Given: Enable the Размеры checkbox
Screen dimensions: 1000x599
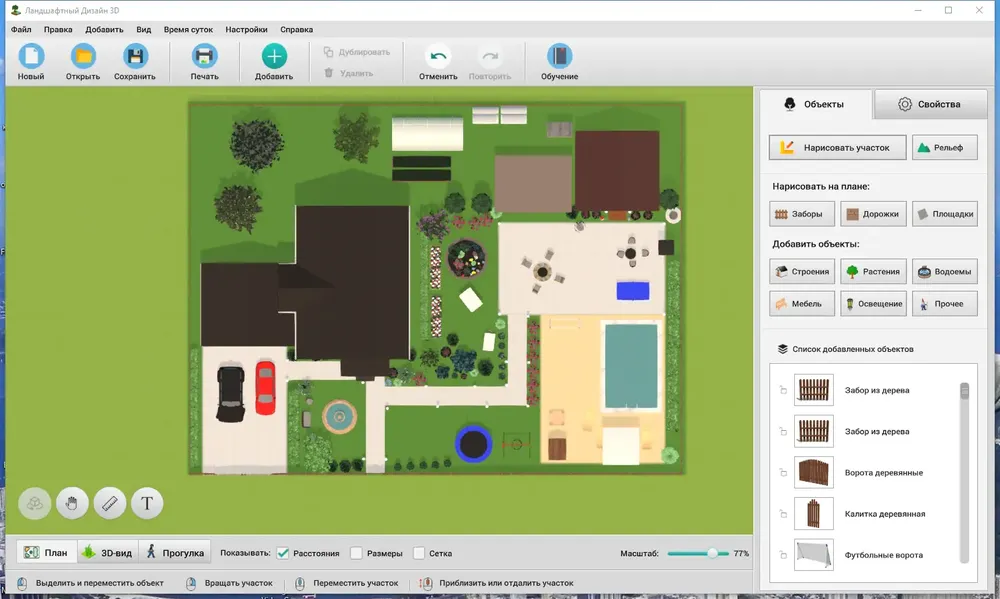Looking at the screenshot, I should 357,553.
